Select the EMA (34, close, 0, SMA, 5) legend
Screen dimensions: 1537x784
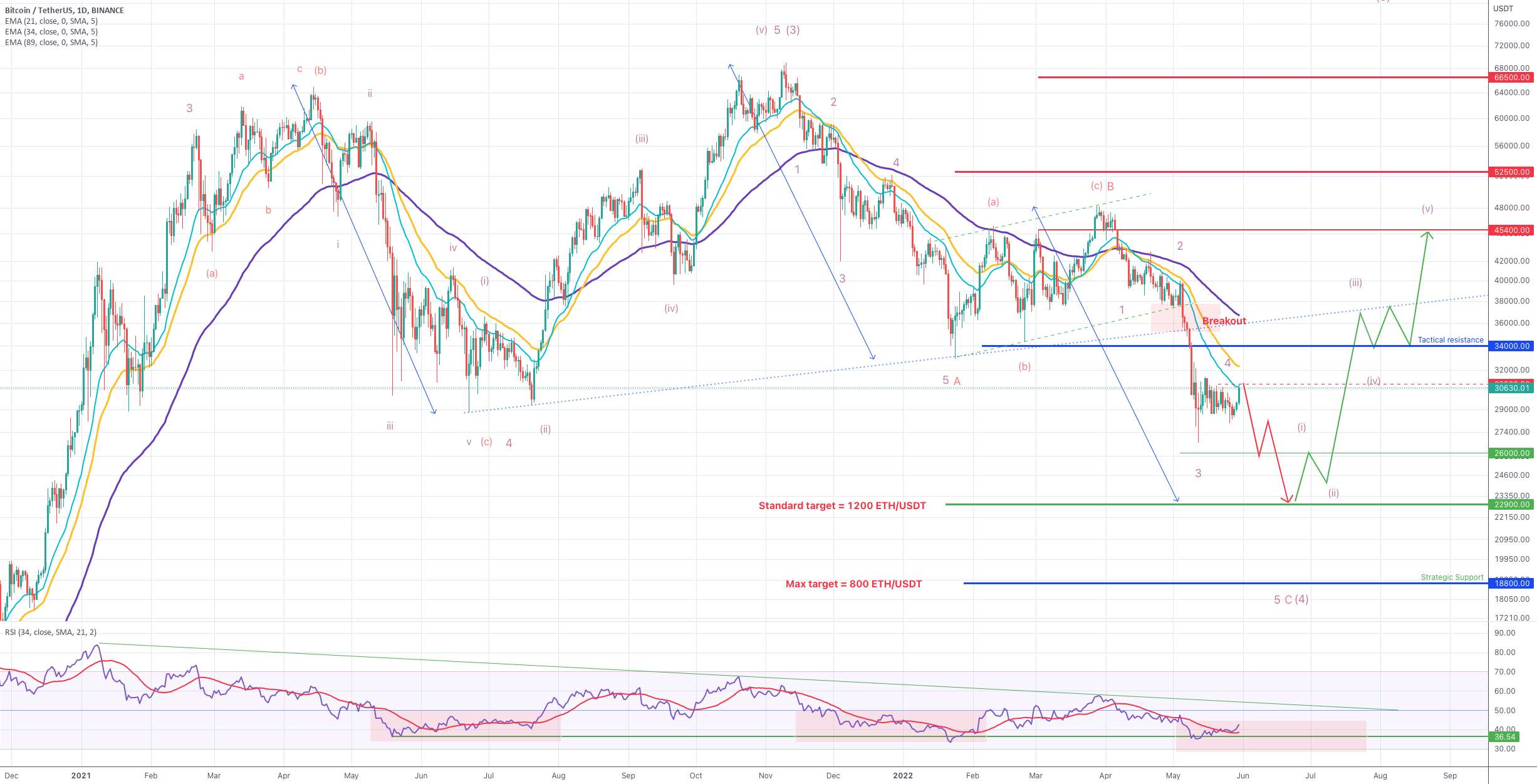pyautogui.click(x=51, y=31)
